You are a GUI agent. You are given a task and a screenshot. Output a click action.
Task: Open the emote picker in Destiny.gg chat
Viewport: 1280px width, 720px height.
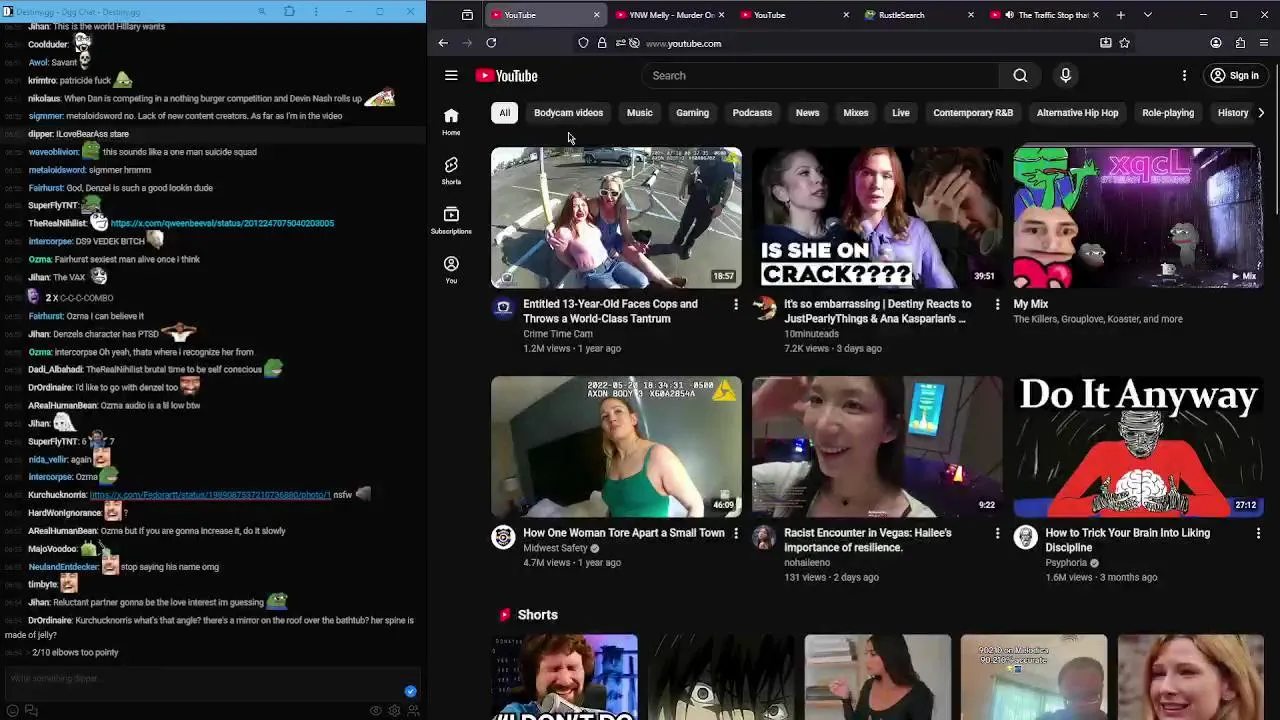point(13,711)
